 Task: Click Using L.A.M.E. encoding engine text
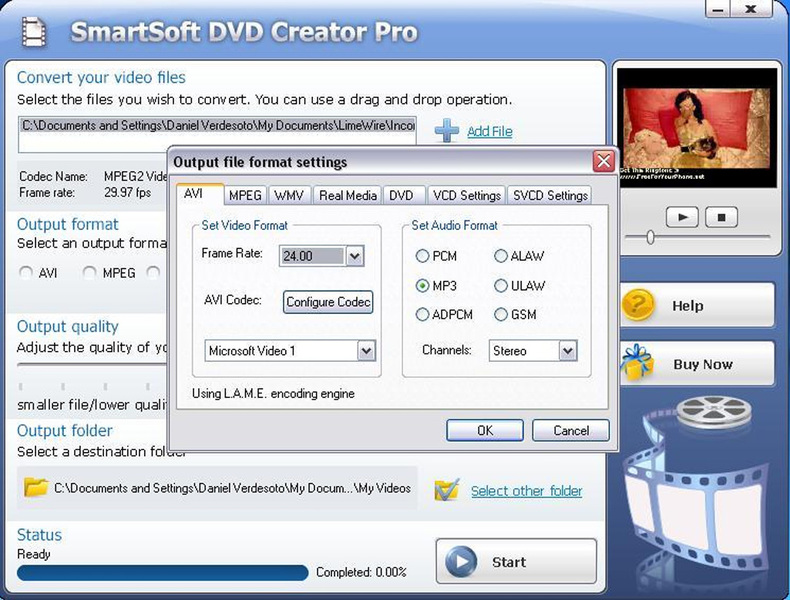point(273,393)
